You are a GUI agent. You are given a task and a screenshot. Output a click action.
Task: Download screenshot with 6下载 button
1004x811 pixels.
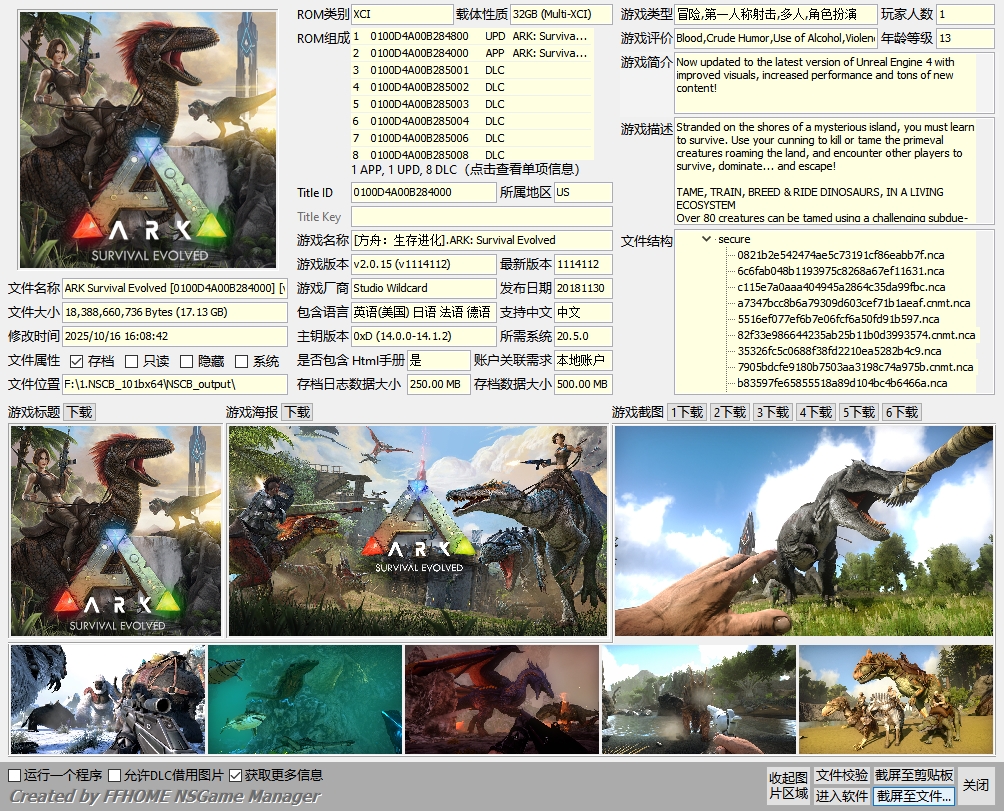(x=902, y=412)
